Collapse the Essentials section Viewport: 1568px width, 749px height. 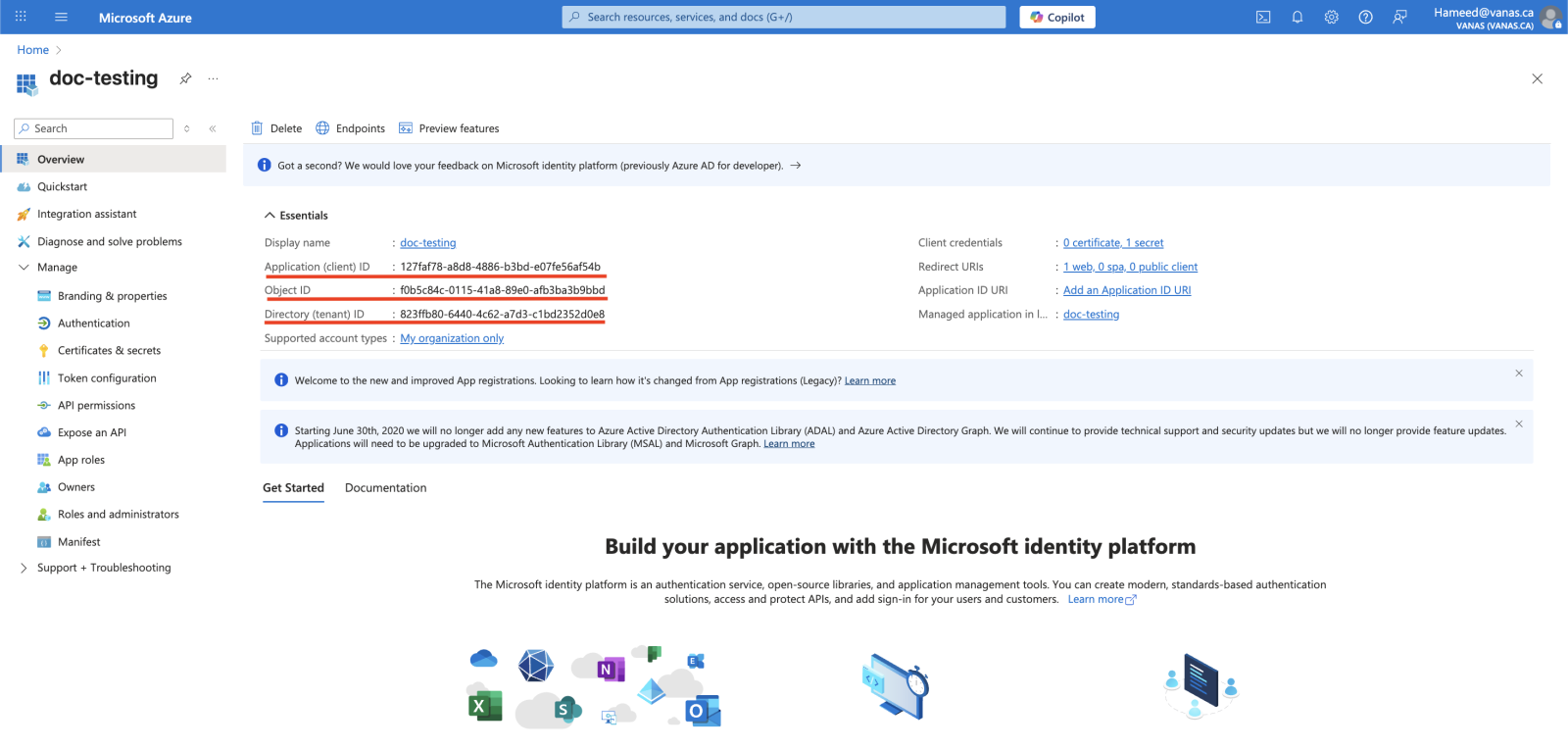pos(269,215)
